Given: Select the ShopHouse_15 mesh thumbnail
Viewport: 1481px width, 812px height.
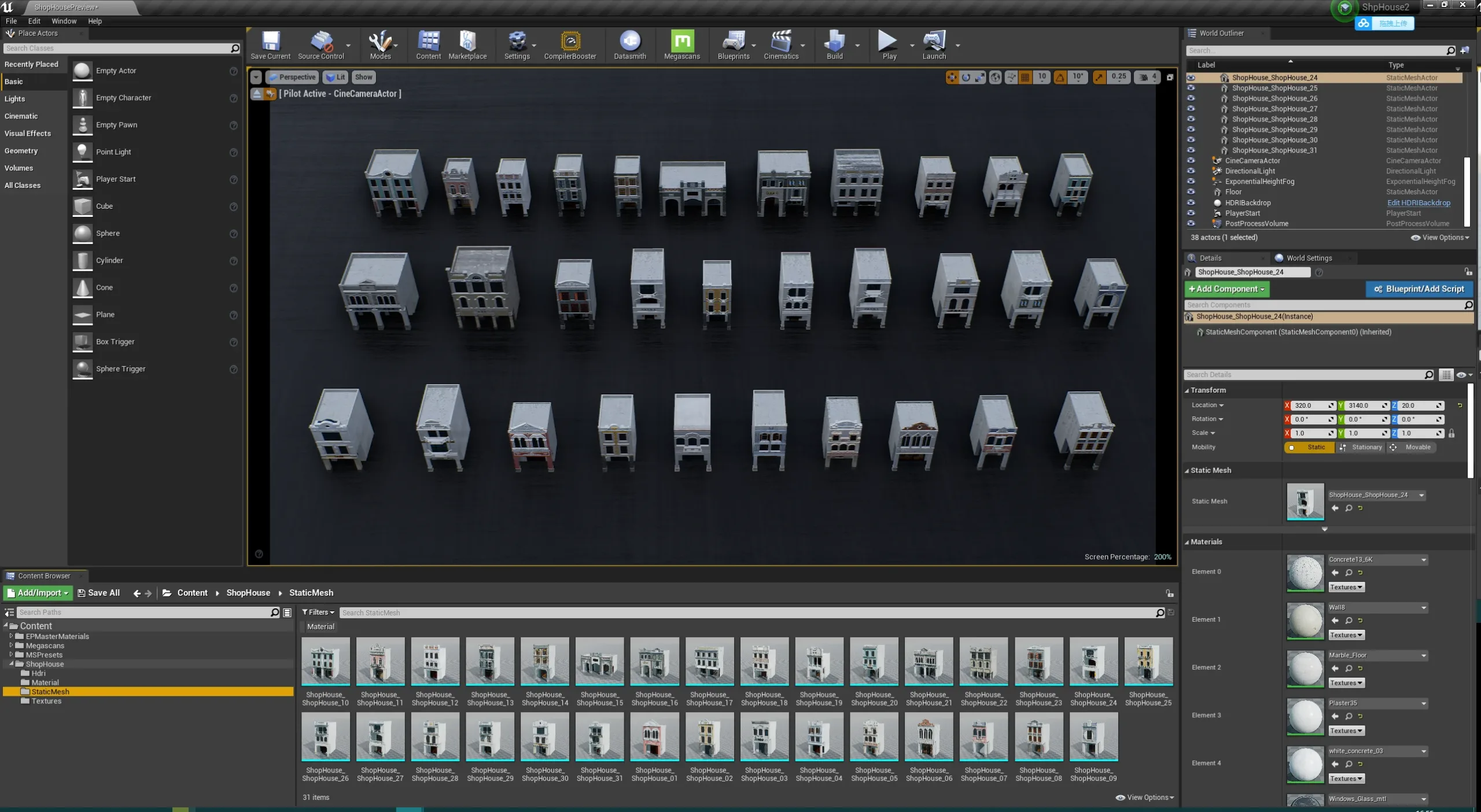Looking at the screenshot, I should (x=599, y=662).
